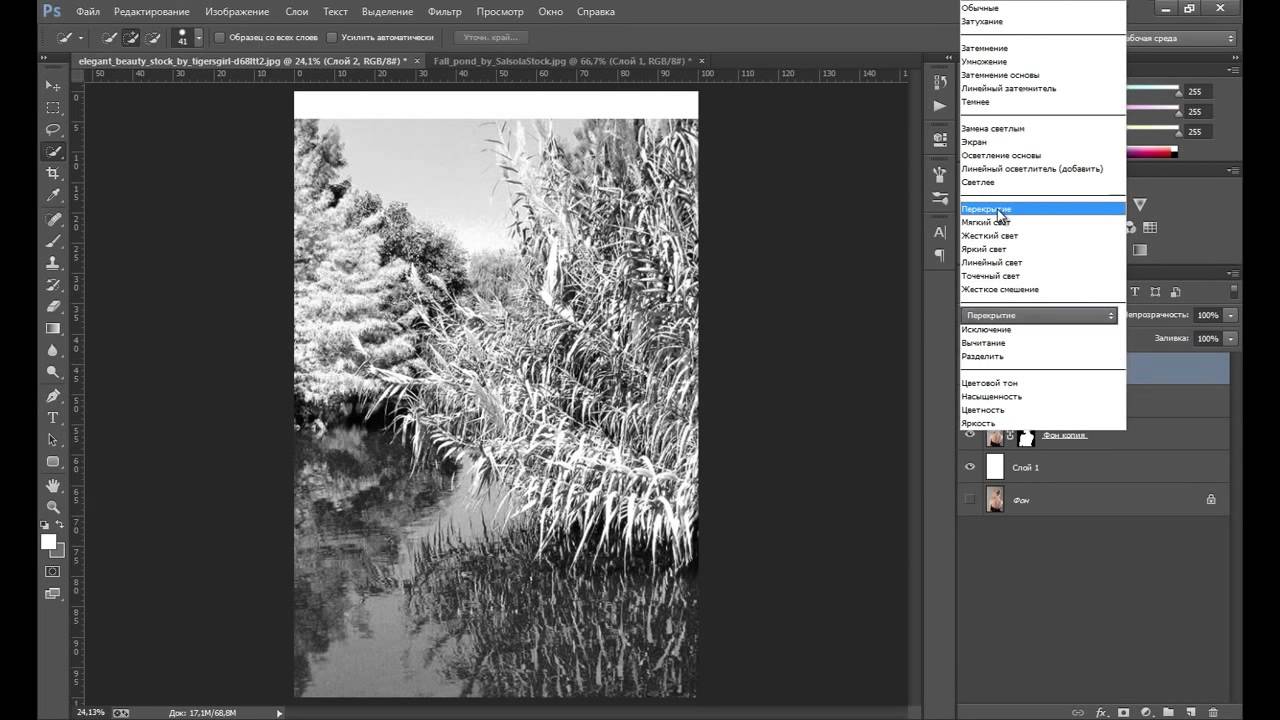The width and height of the screenshot is (1280, 720).
Task: Toggle Quick Mask mode icon
Action: tap(52, 572)
